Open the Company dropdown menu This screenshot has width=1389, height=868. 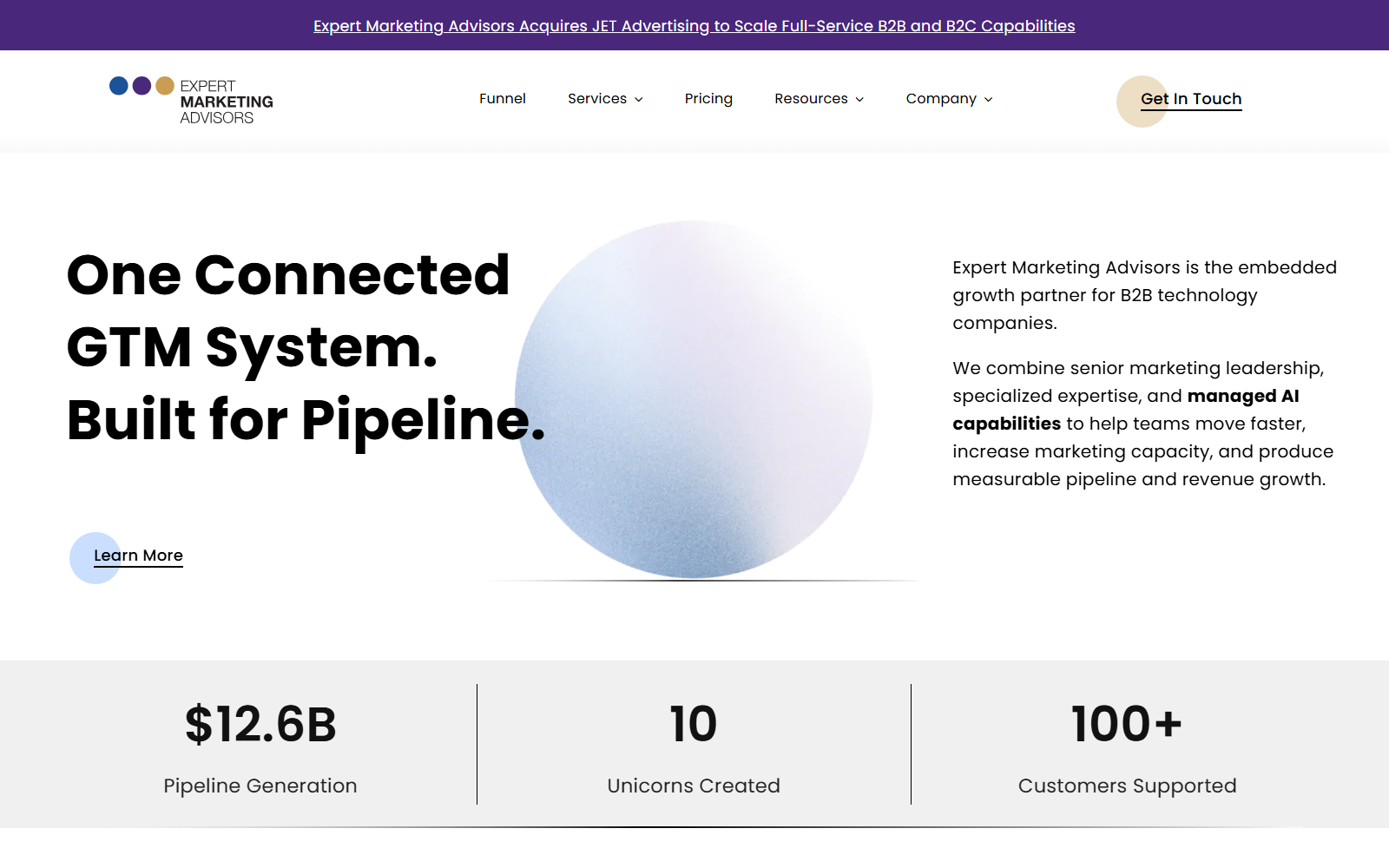(x=949, y=99)
